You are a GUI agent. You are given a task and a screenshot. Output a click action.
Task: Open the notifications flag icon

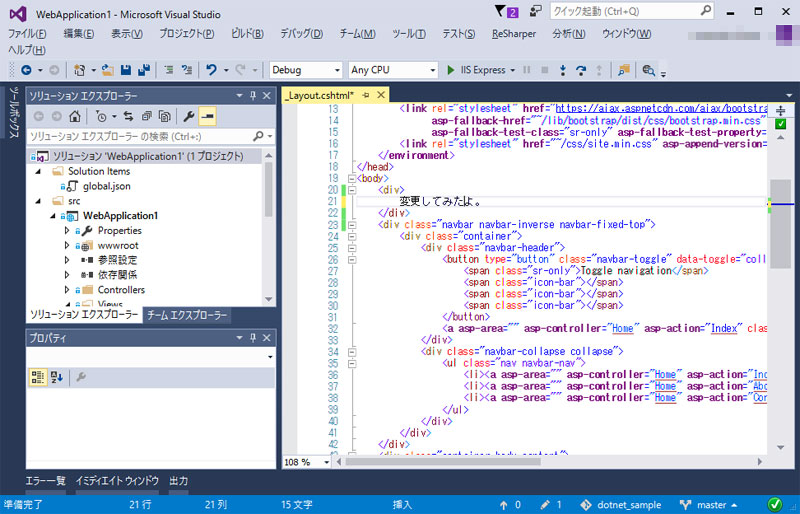tap(507, 11)
